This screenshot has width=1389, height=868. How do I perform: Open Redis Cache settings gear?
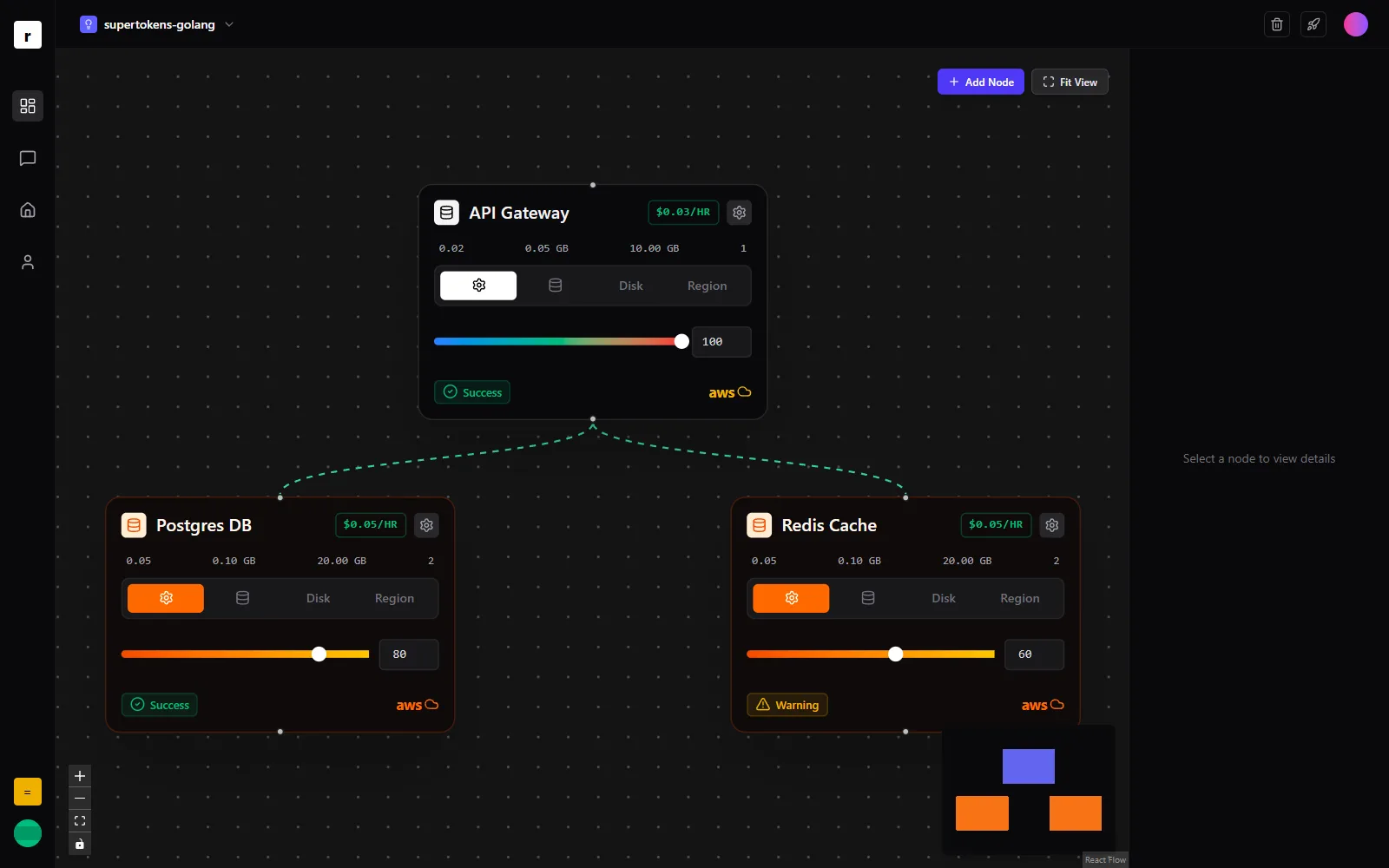click(1052, 525)
